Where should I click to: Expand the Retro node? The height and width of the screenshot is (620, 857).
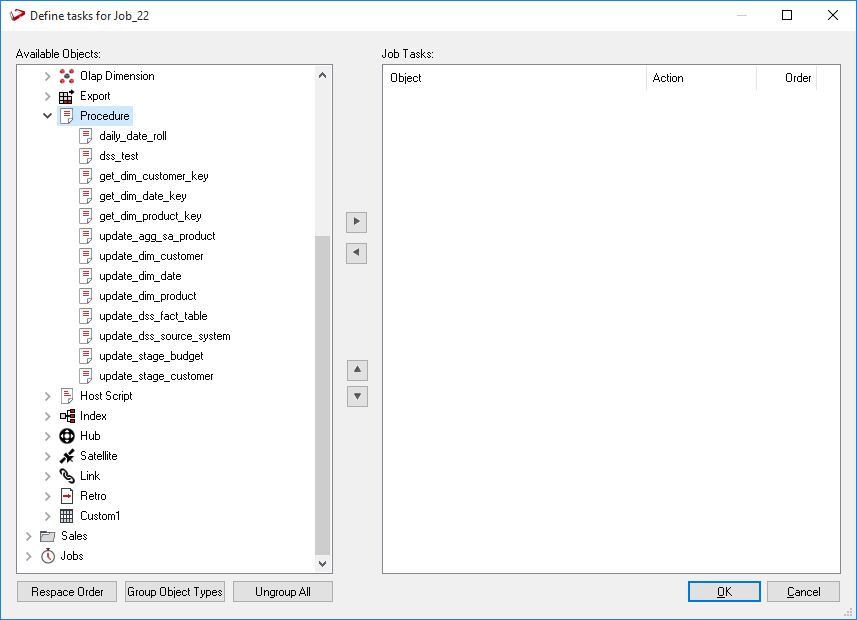tap(48, 496)
